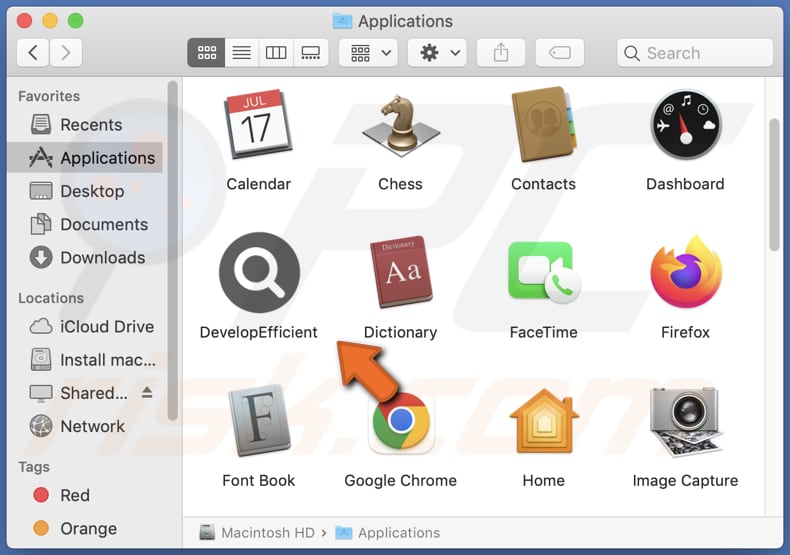This screenshot has width=790, height=555.
Task: Open Documents in the sidebar
Action: [x=85, y=224]
